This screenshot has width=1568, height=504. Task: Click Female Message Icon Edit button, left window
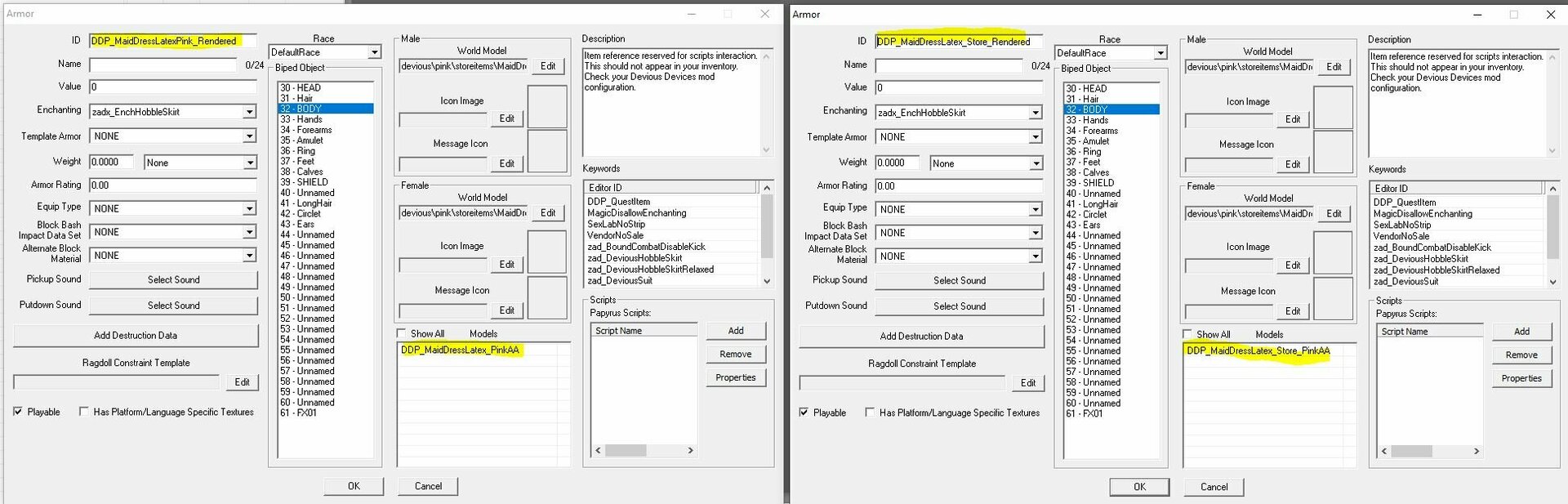[x=506, y=310]
